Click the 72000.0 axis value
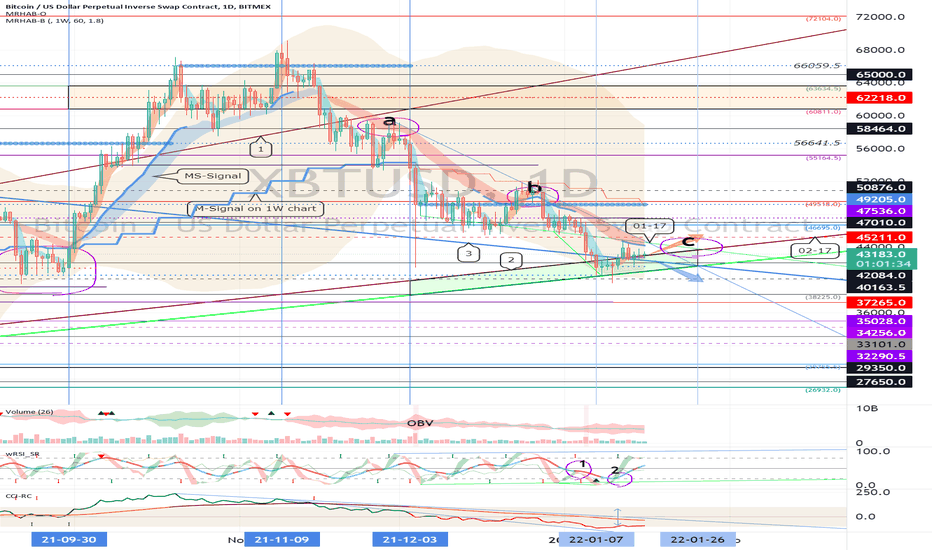Viewport: 932px width, 550px height. pyautogui.click(x=880, y=17)
